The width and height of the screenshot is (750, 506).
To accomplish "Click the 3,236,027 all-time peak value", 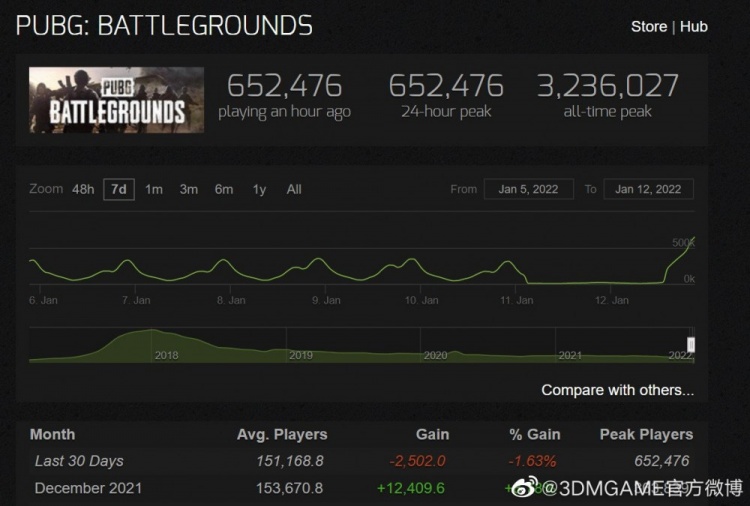I will 607,86.
